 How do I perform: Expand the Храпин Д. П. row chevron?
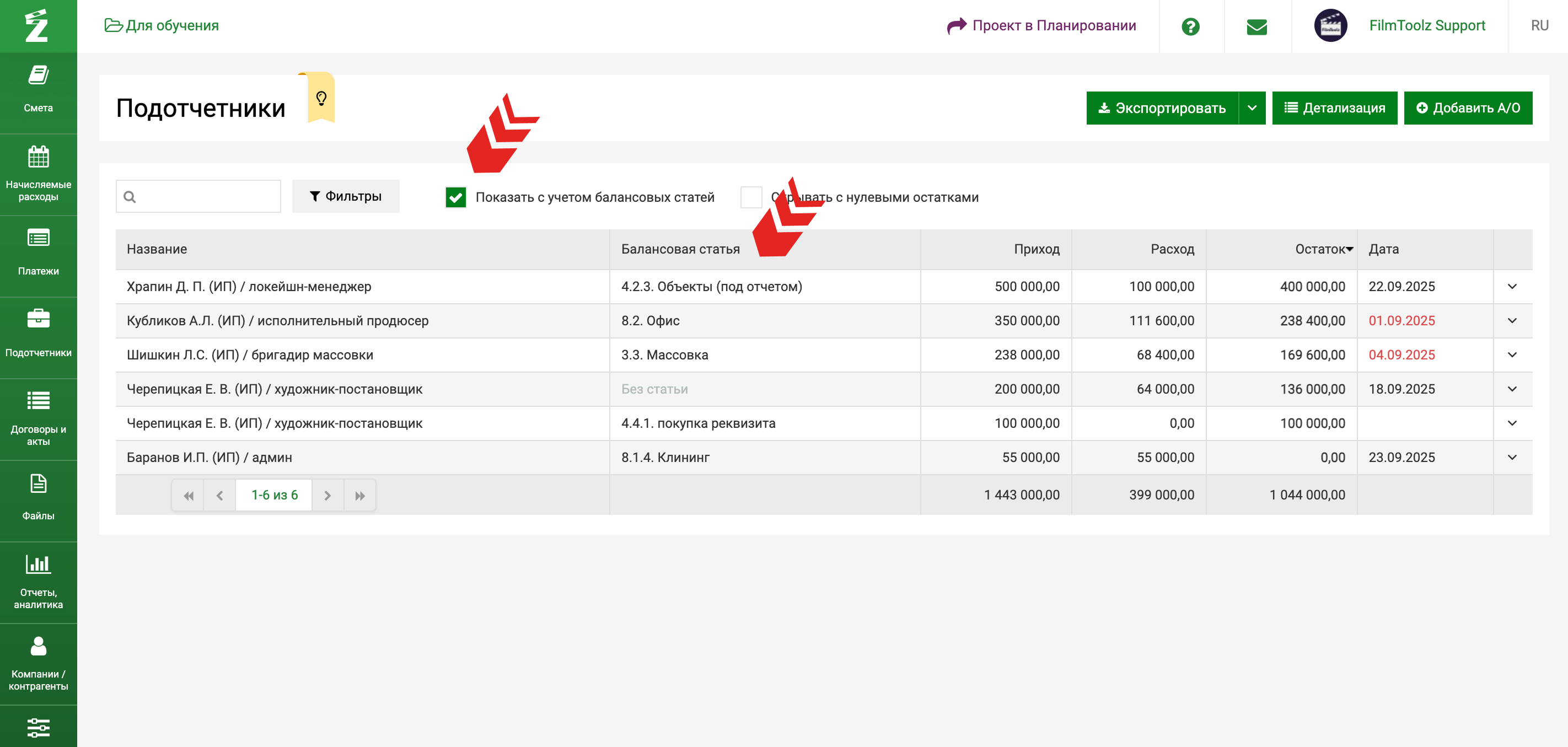point(1512,286)
